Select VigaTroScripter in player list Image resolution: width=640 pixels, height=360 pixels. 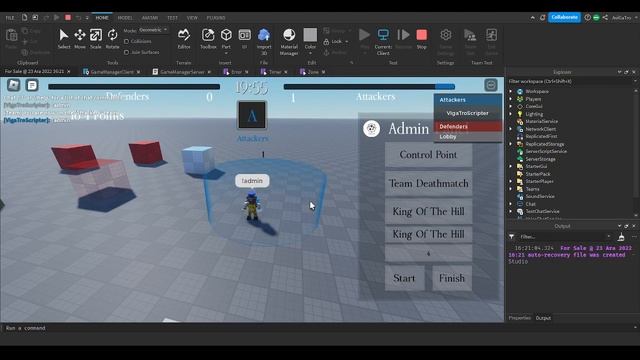(468, 113)
